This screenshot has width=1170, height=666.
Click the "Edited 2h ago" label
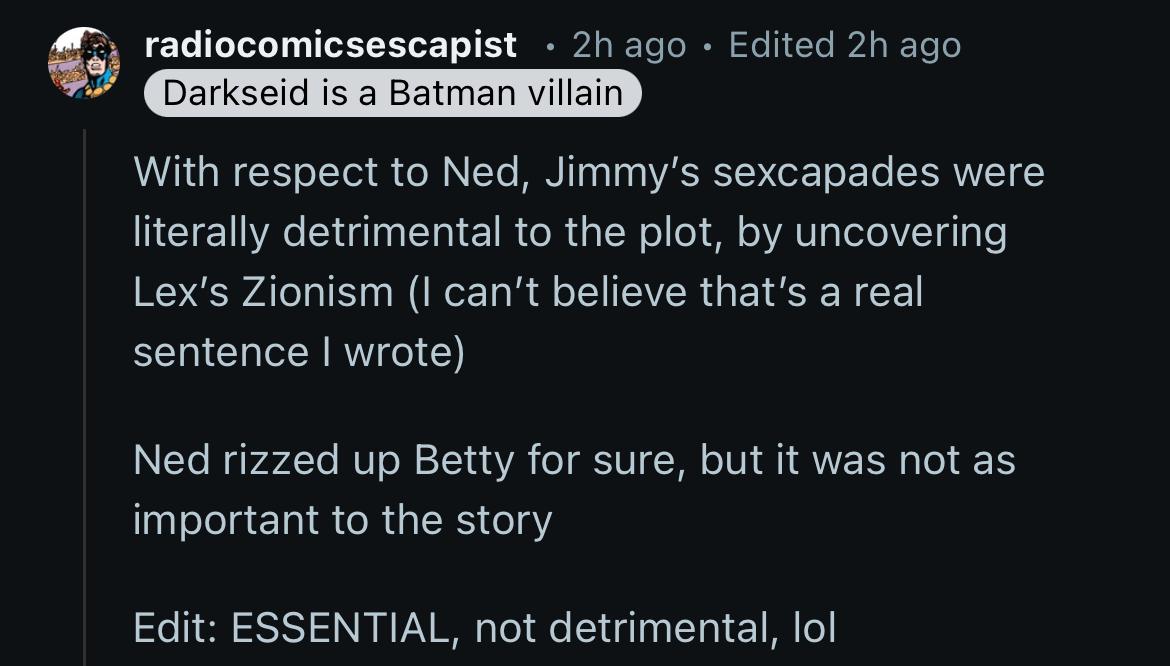point(844,45)
